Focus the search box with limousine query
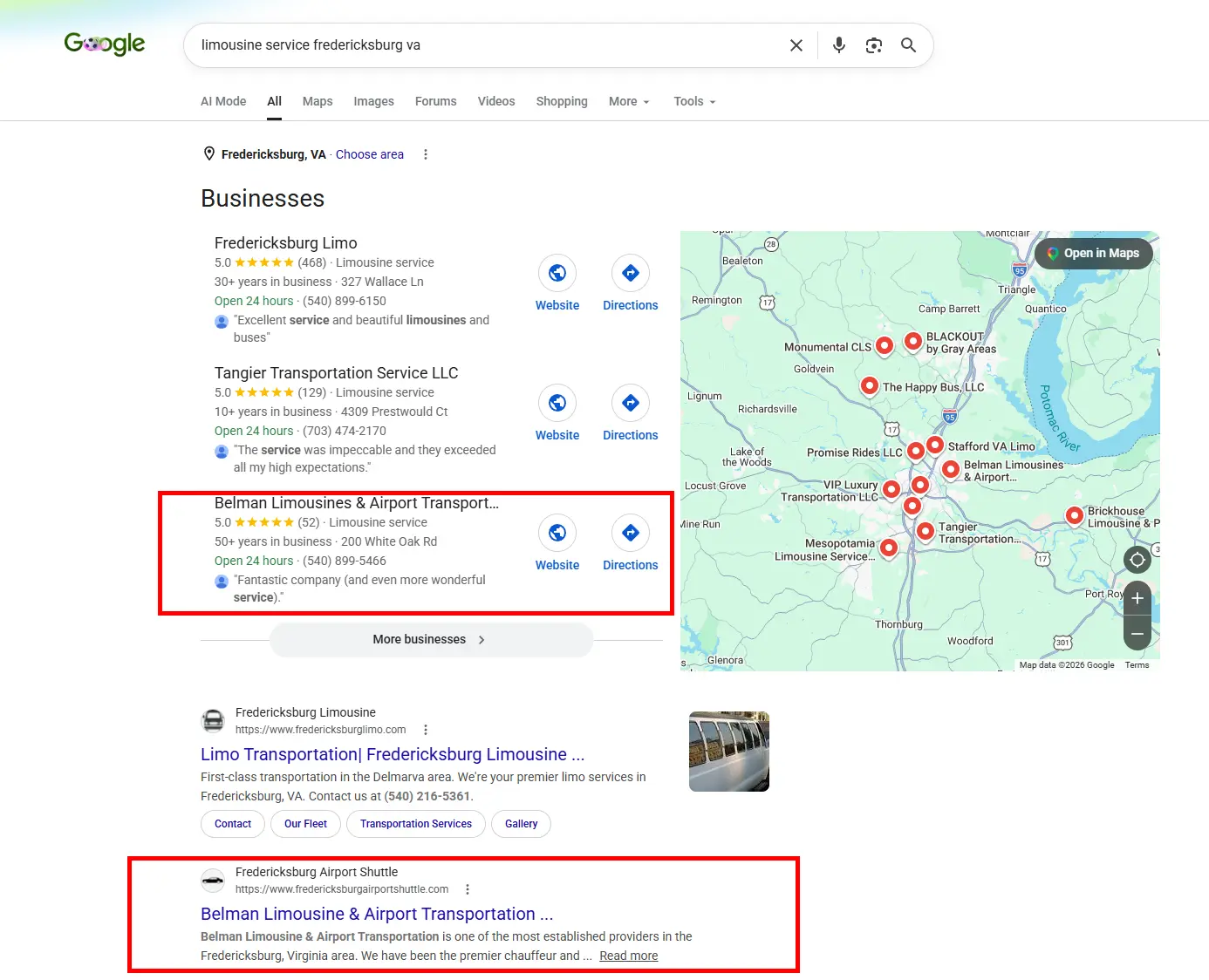The image size is (1209, 980). [x=488, y=45]
